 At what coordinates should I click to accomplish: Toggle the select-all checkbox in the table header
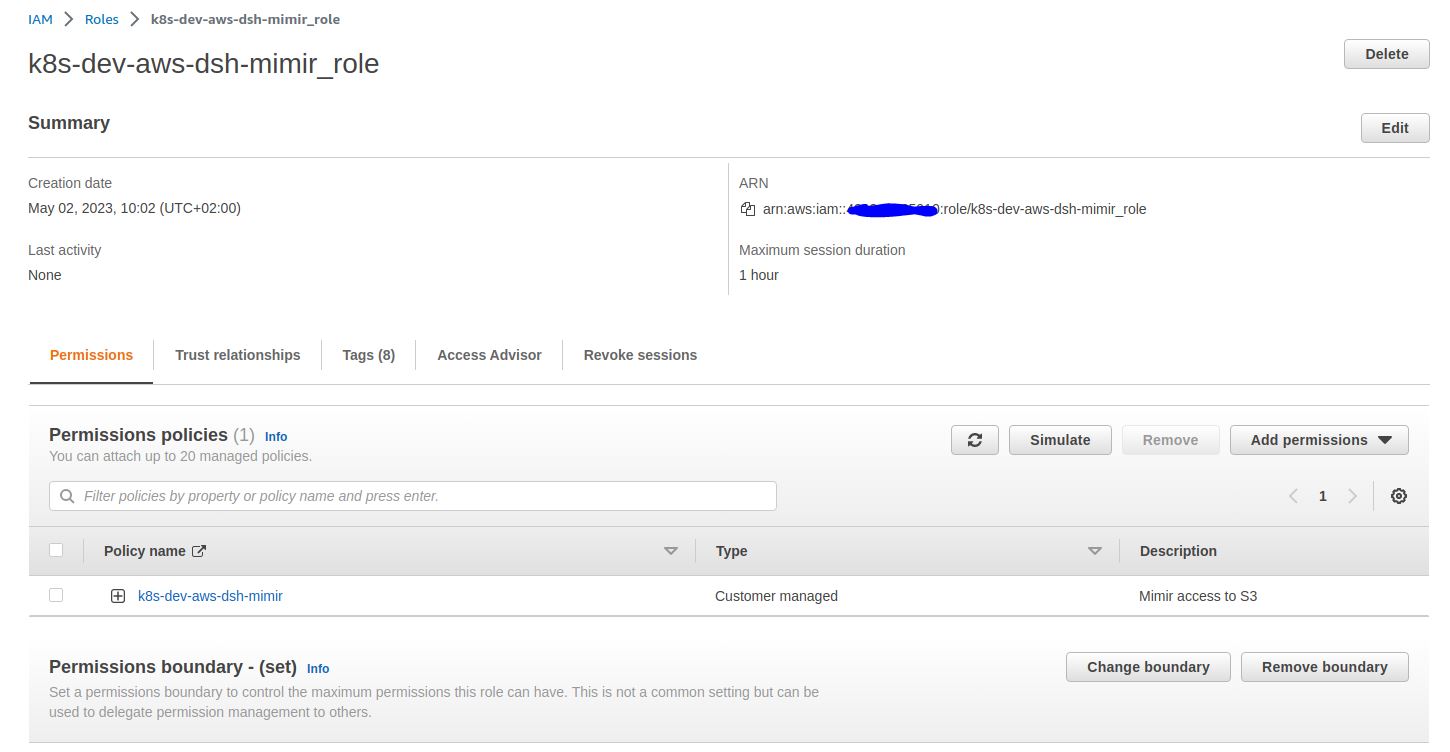pos(55,549)
